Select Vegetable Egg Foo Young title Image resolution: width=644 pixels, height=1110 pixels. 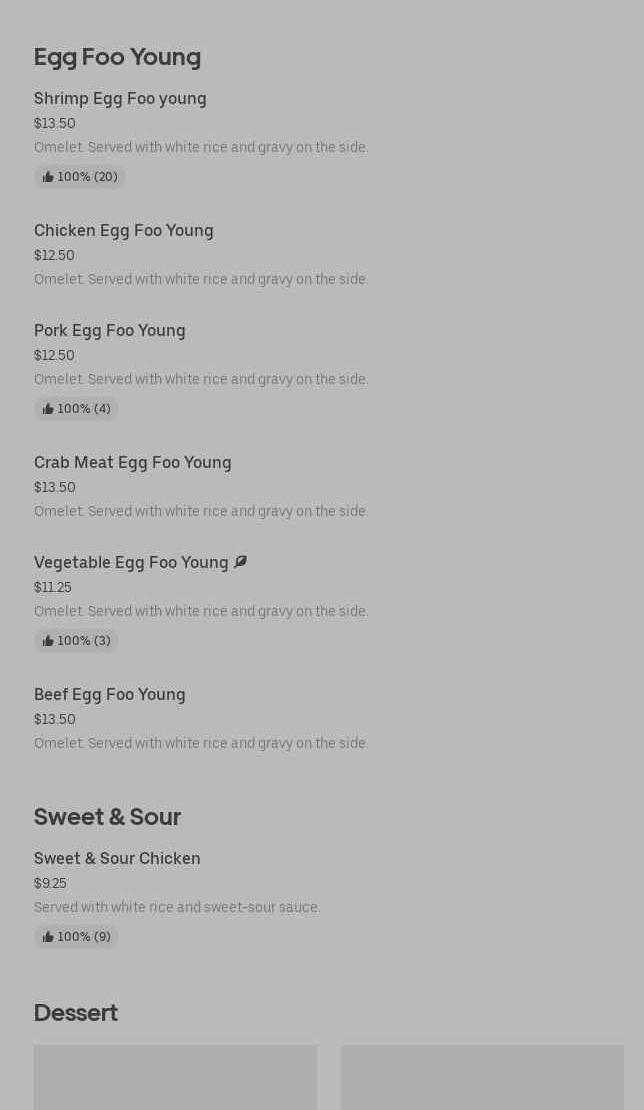tap(131, 562)
